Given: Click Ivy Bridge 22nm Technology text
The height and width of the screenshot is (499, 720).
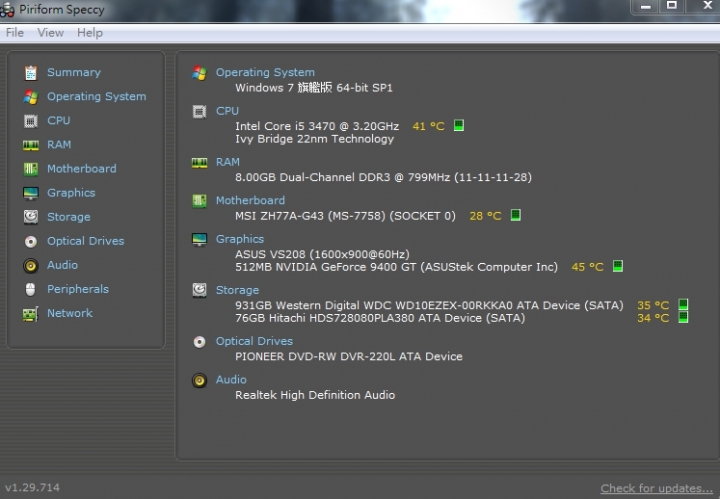Looking at the screenshot, I should pyautogui.click(x=315, y=139).
